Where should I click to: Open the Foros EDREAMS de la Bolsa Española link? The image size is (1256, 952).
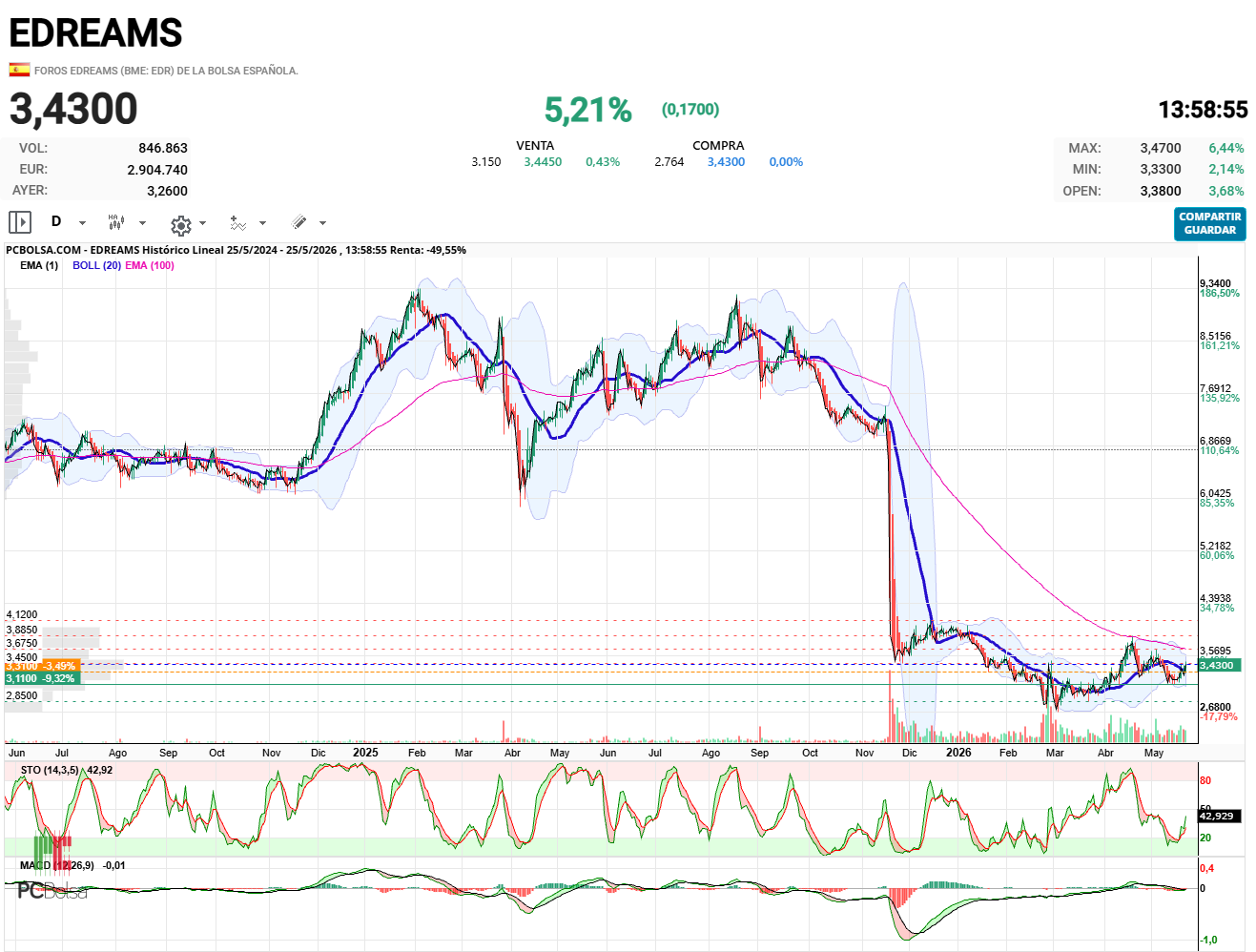pyautogui.click(x=166, y=71)
